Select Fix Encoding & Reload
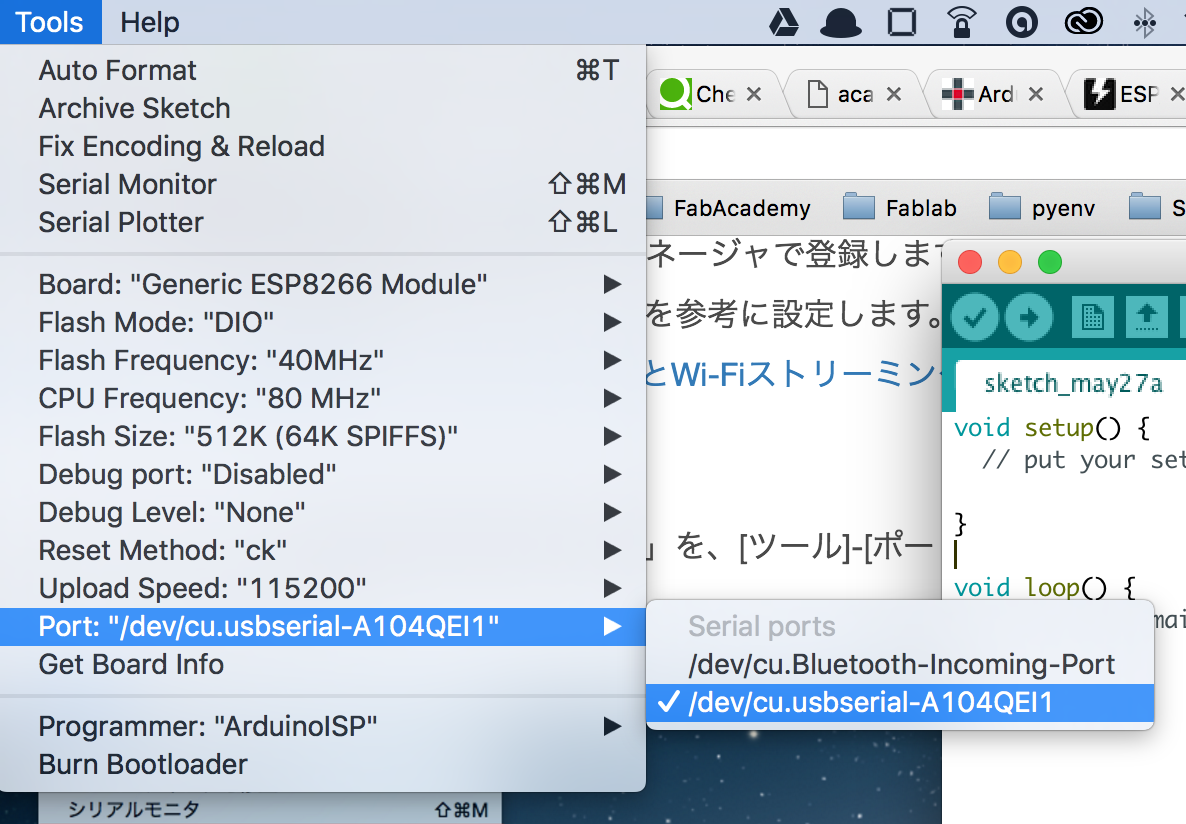The width and height of the screenshot is (1186, 824). coord(323,146)
